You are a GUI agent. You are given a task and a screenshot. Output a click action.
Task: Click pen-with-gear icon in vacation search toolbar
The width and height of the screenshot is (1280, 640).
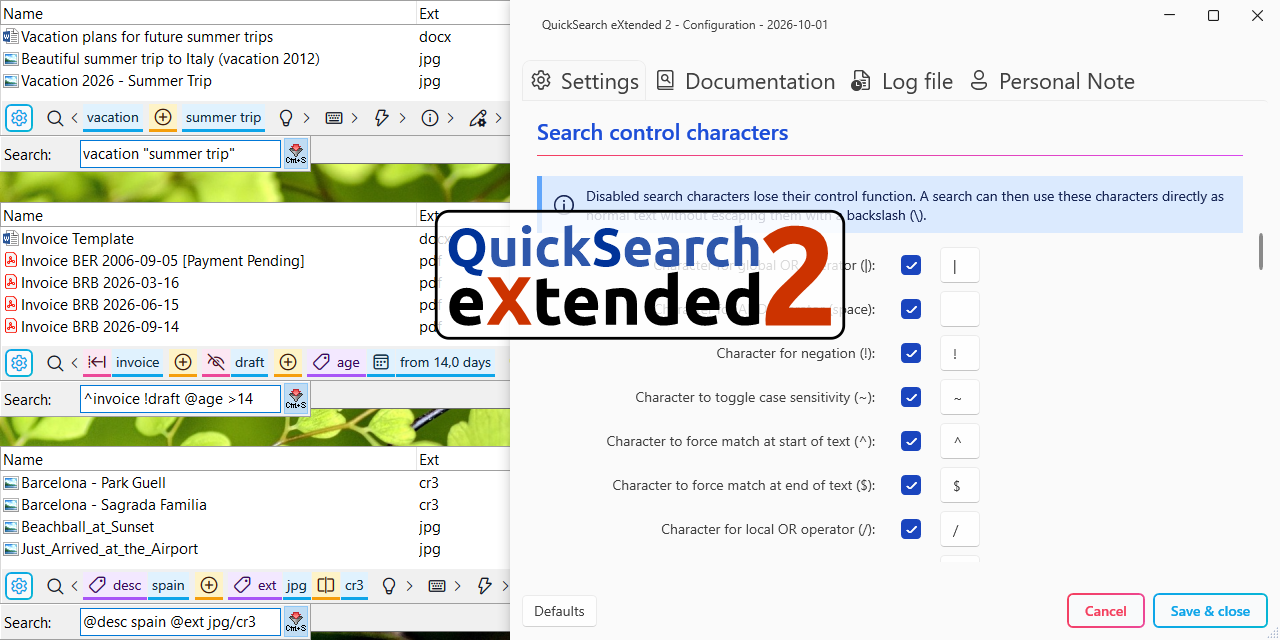(x=478, y=118)
